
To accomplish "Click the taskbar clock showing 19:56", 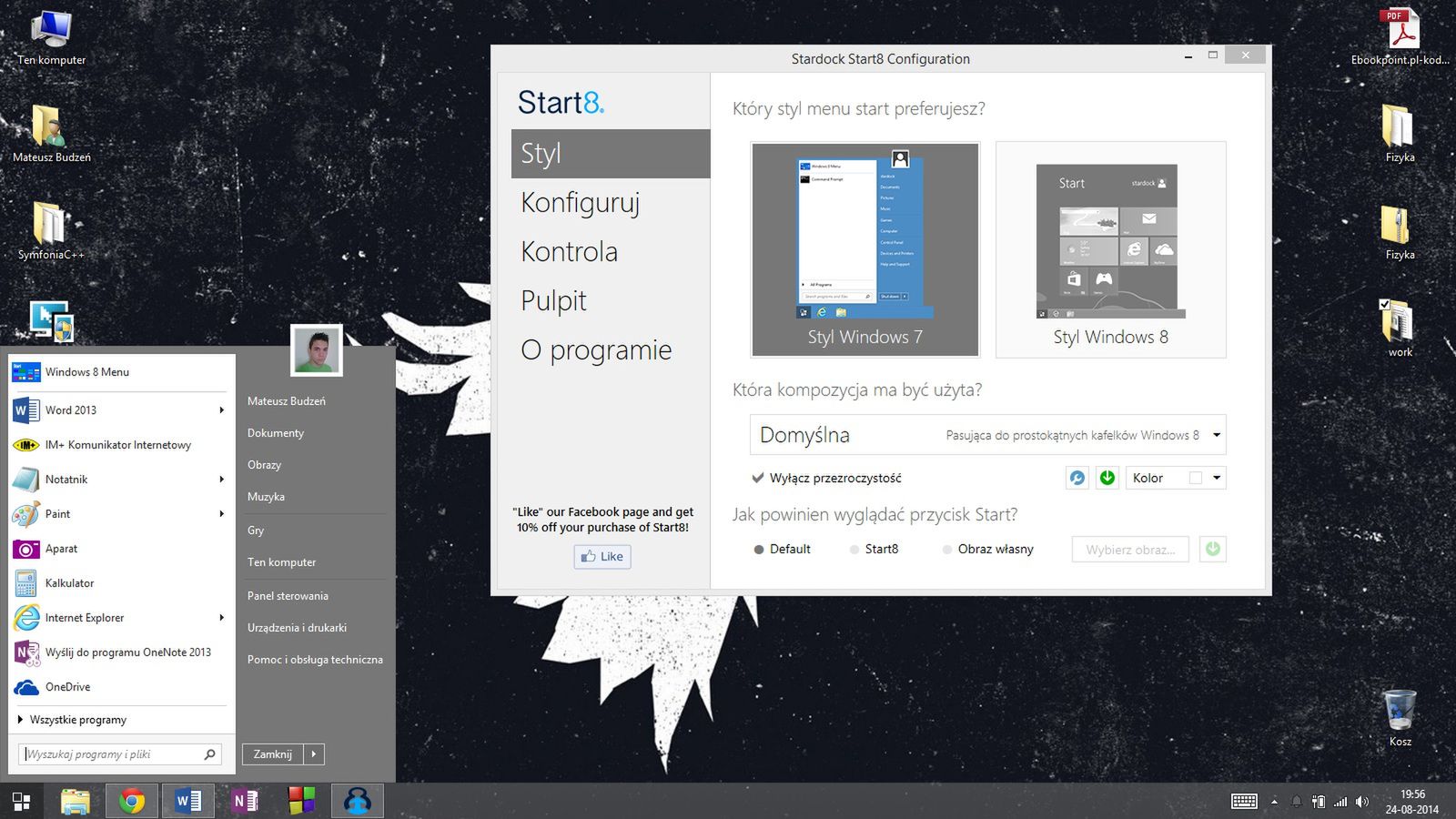I will (1412, 802).
